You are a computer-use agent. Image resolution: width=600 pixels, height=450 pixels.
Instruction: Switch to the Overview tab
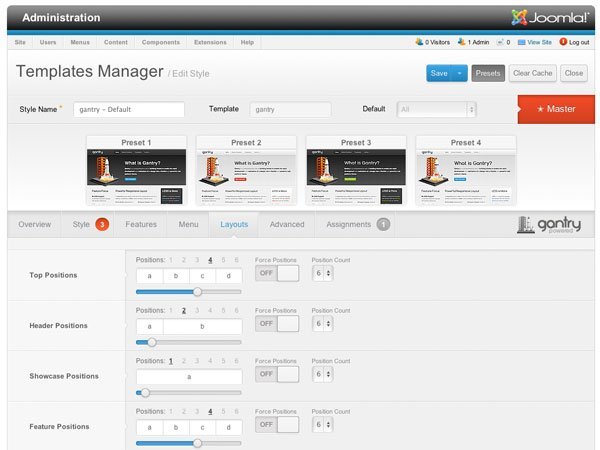click(34, 225)
